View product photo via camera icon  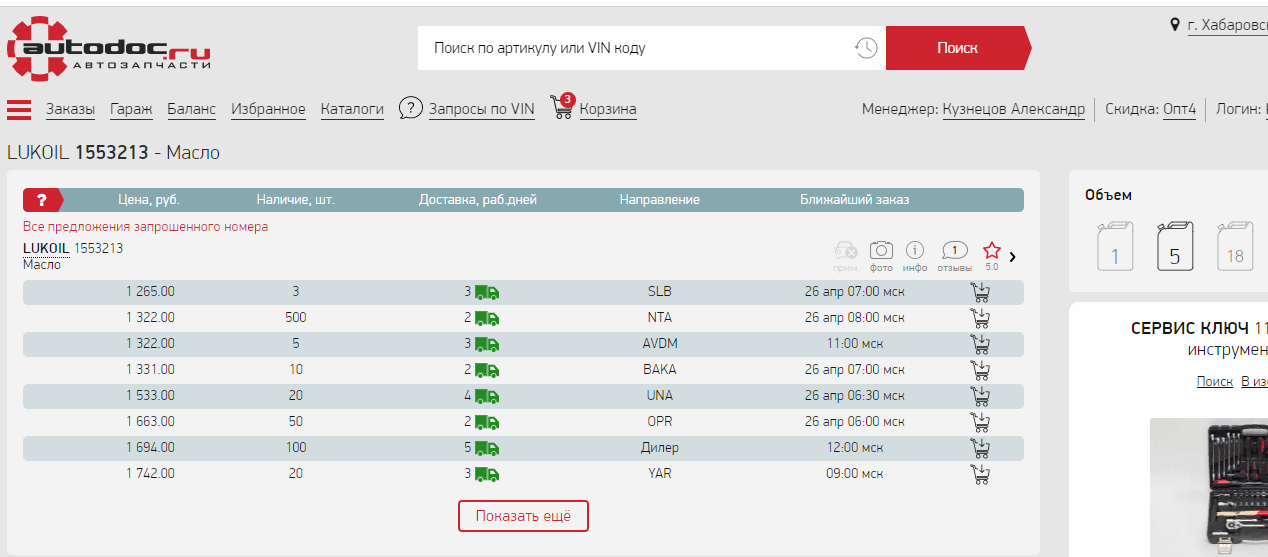click(881, 250)
